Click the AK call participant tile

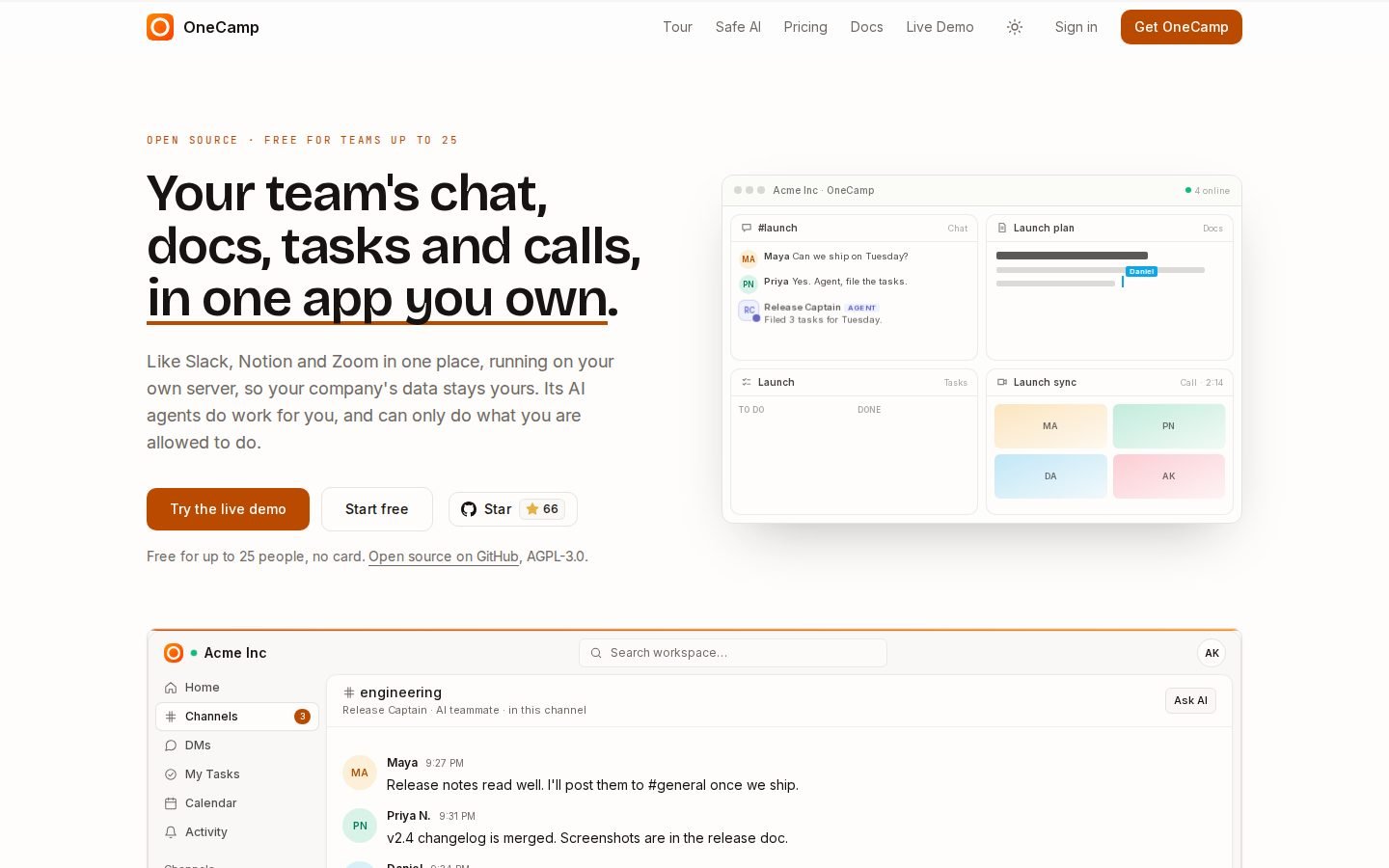click(1169, 476)
